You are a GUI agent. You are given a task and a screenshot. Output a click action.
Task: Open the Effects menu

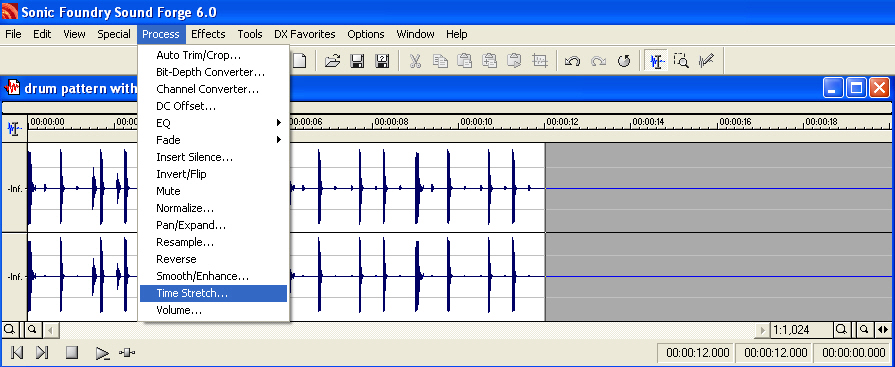coord(208,34)
